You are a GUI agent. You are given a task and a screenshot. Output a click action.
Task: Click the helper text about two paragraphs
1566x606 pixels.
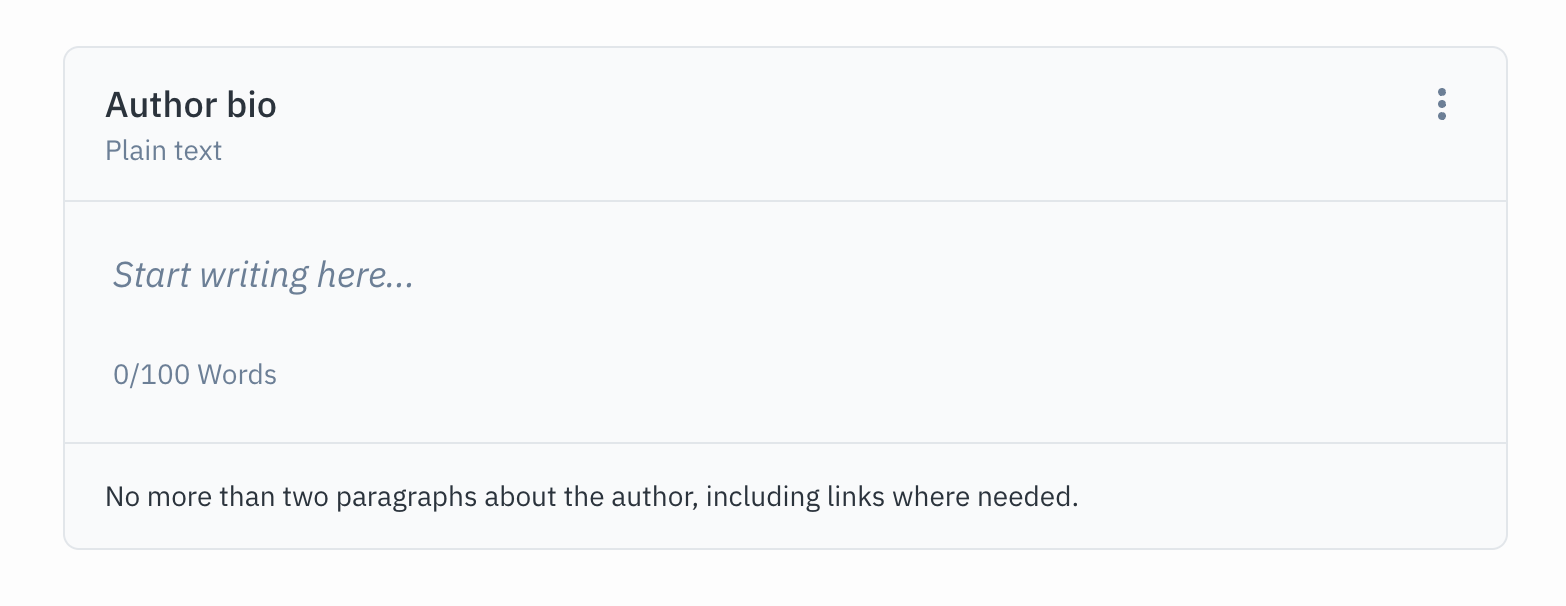tap(592, 495)
